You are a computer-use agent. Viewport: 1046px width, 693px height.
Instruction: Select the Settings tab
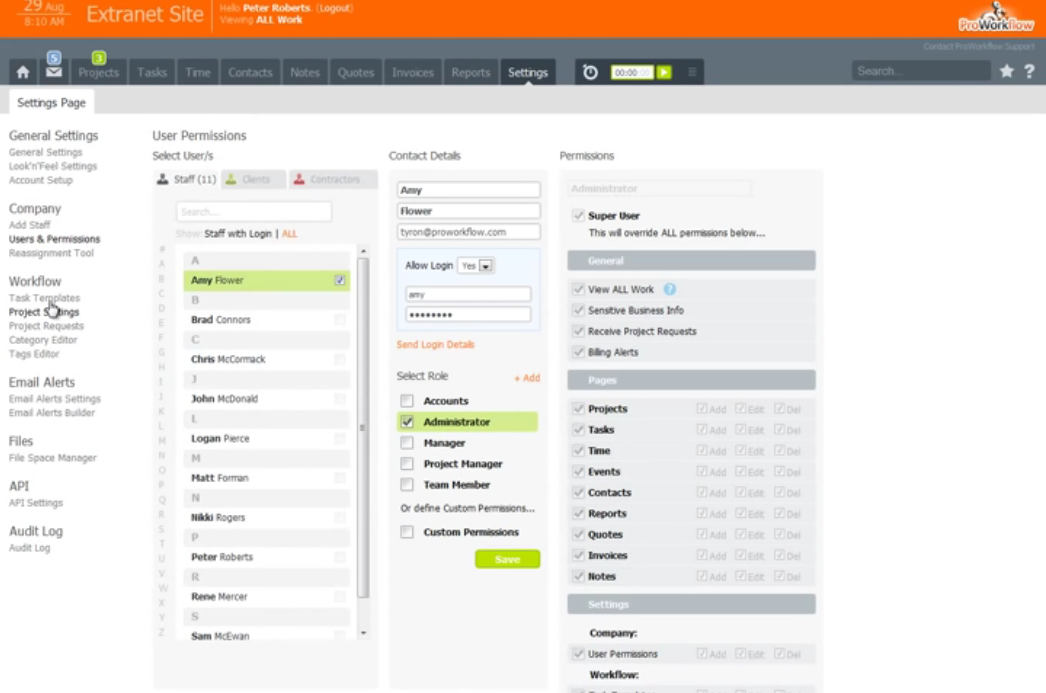pos(528,73)
